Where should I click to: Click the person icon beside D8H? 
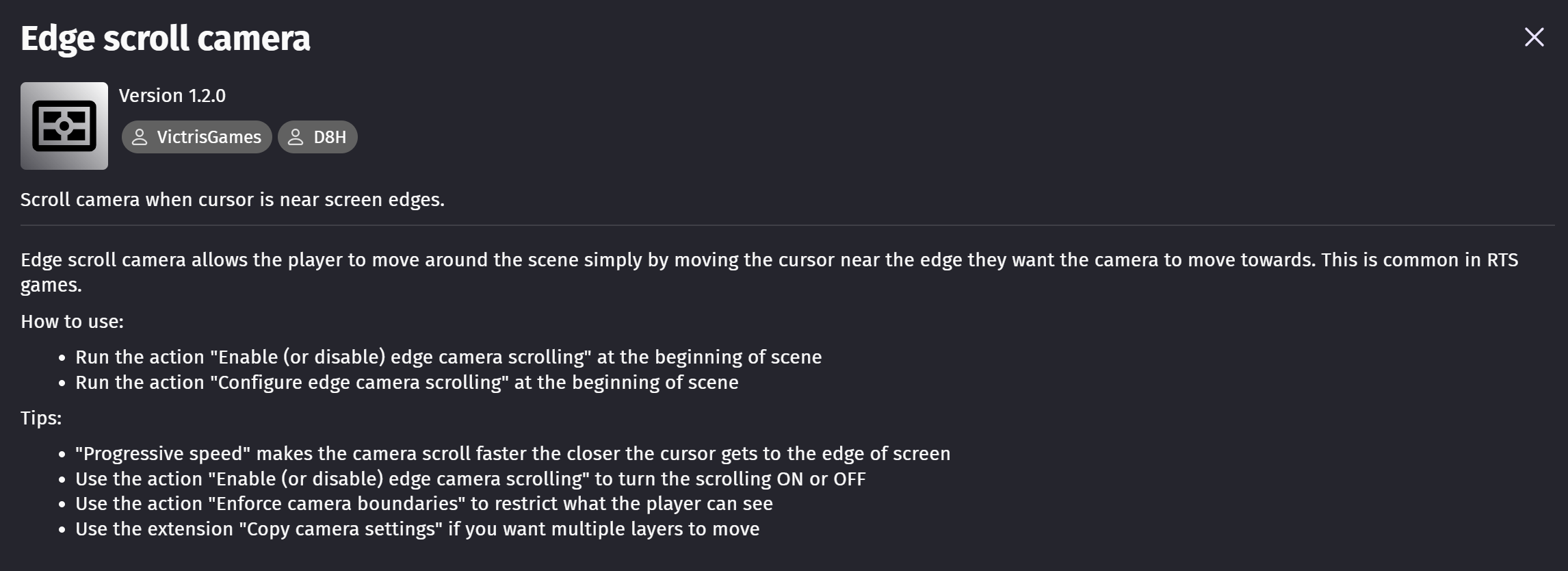[296, 137]
